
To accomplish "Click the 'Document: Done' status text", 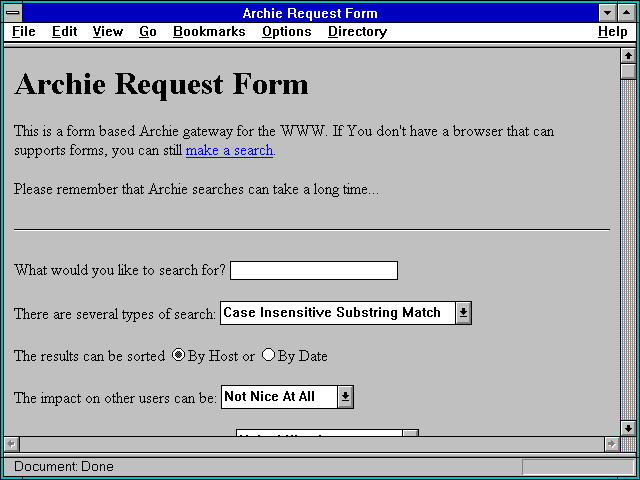I will (x=64, y=467).
